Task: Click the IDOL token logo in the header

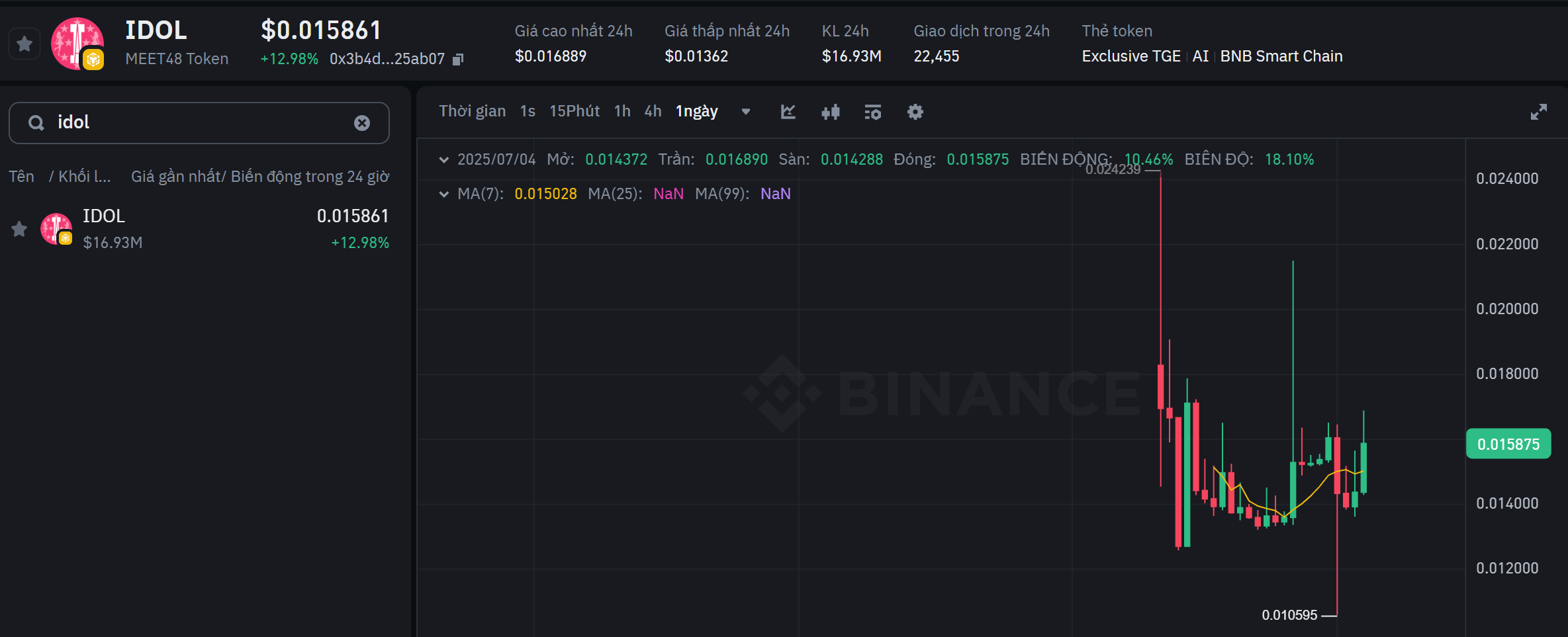Action: coord(77,44)
